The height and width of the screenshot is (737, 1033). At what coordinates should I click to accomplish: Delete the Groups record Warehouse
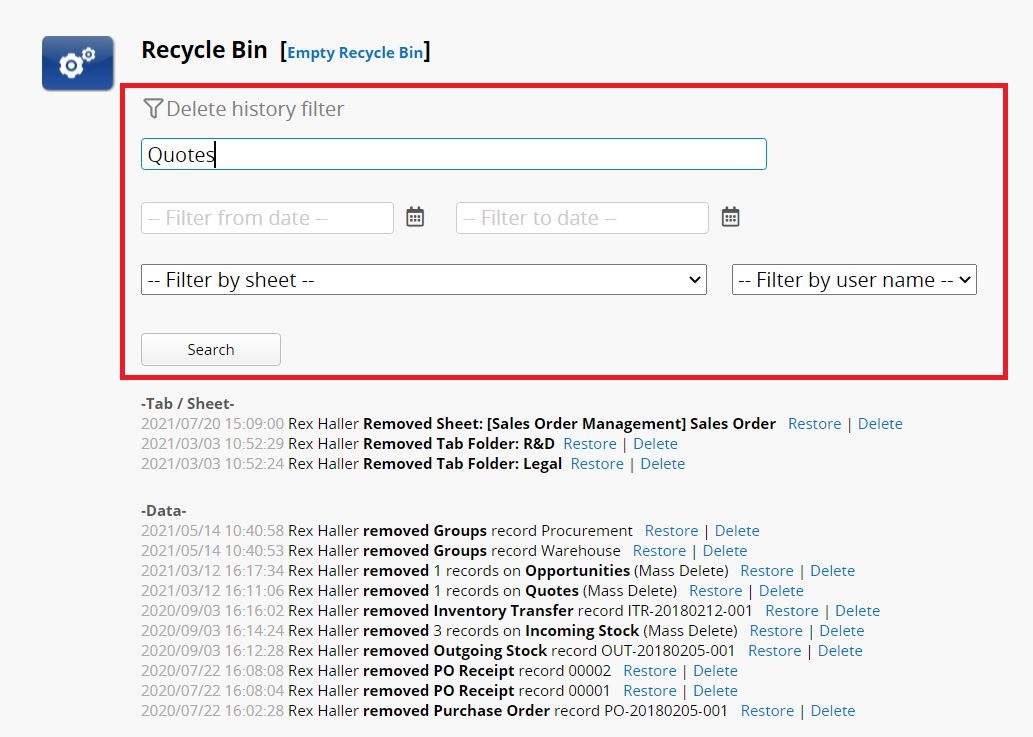(724, 550)
